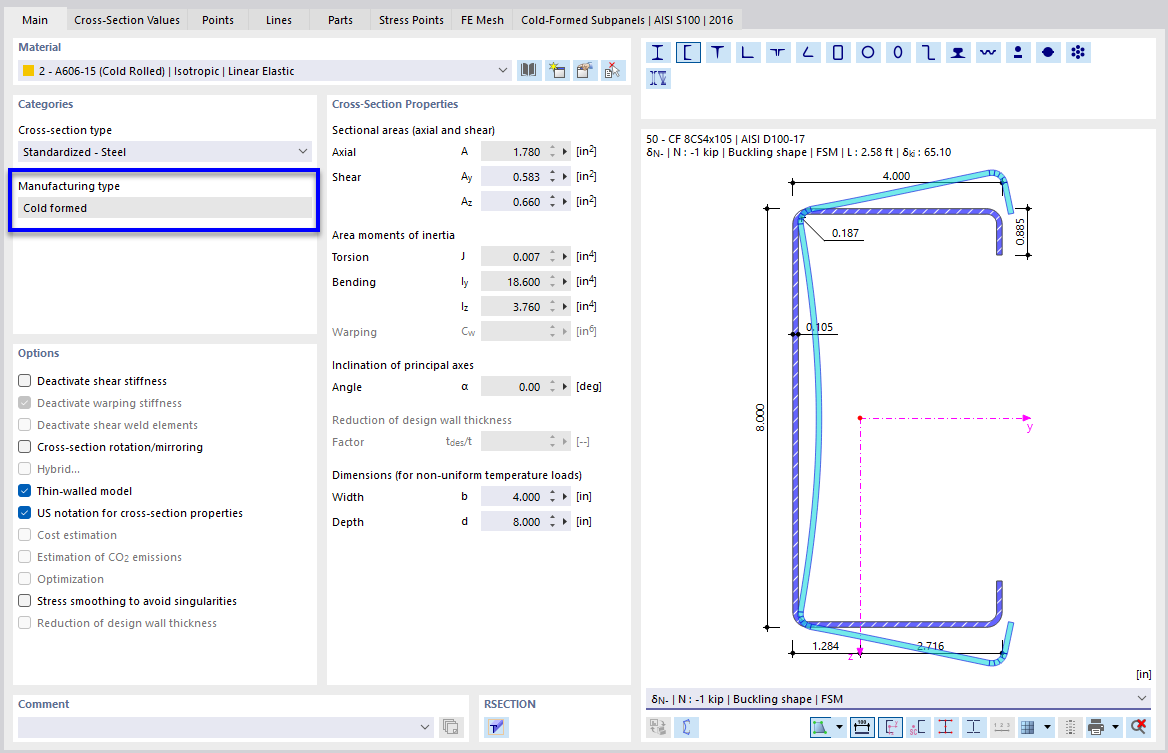This screenshot has width=1168, height=753.
Task: Switch to the Cross-Section Values tab
Action: pos(127,20)
